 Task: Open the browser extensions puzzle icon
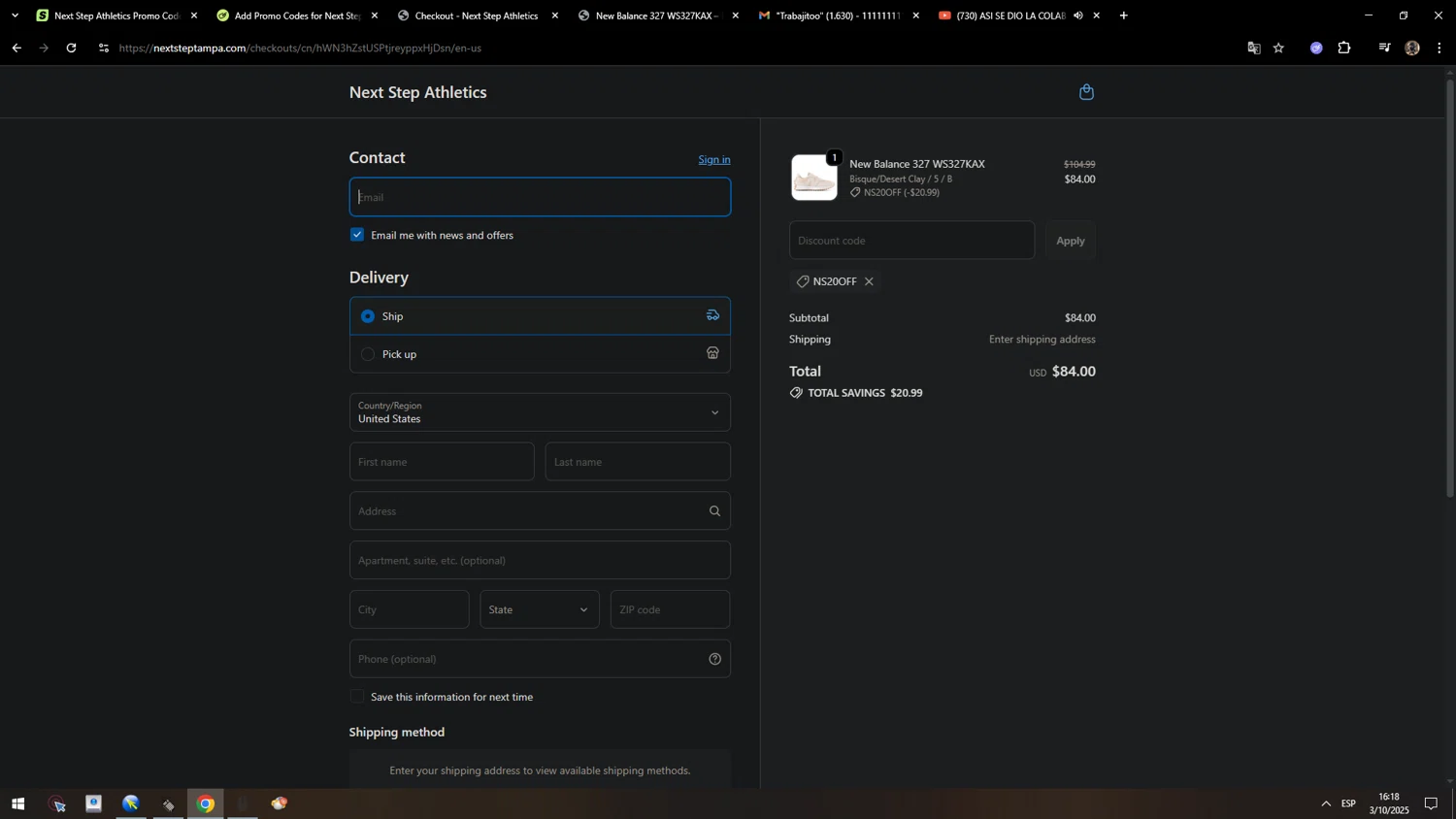[x=1344, y=48]
